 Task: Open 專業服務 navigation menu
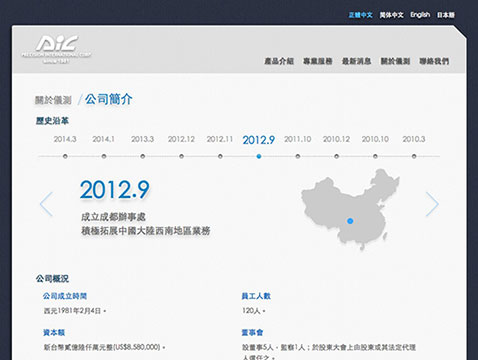click(318, 61)
